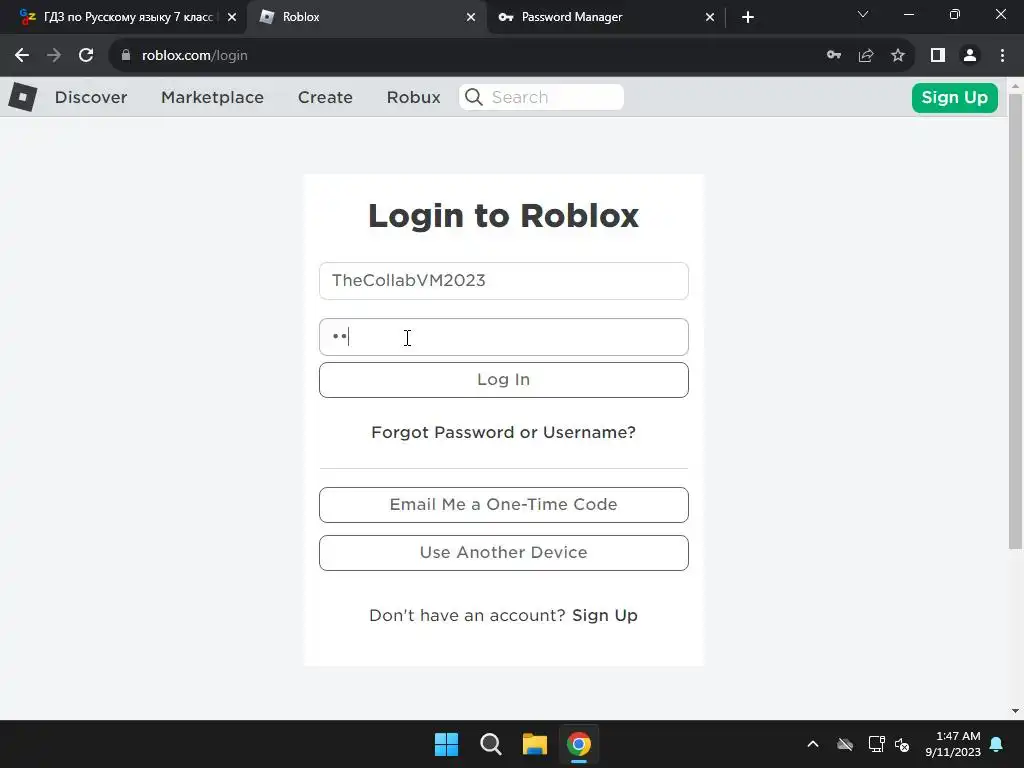This screenshot has width=1024, height=768.
Task: Click the address bar roblox.com/login
Action: (470, 56)
